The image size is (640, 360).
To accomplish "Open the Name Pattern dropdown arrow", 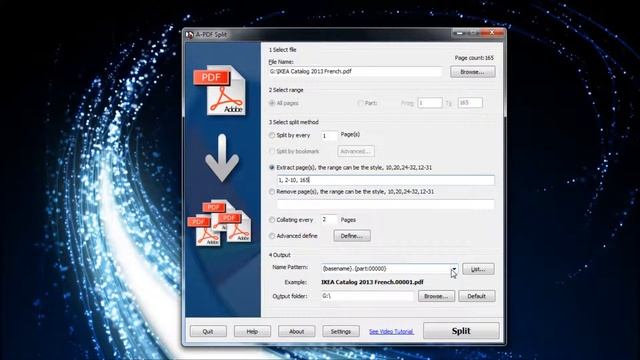I will point(454,269).
